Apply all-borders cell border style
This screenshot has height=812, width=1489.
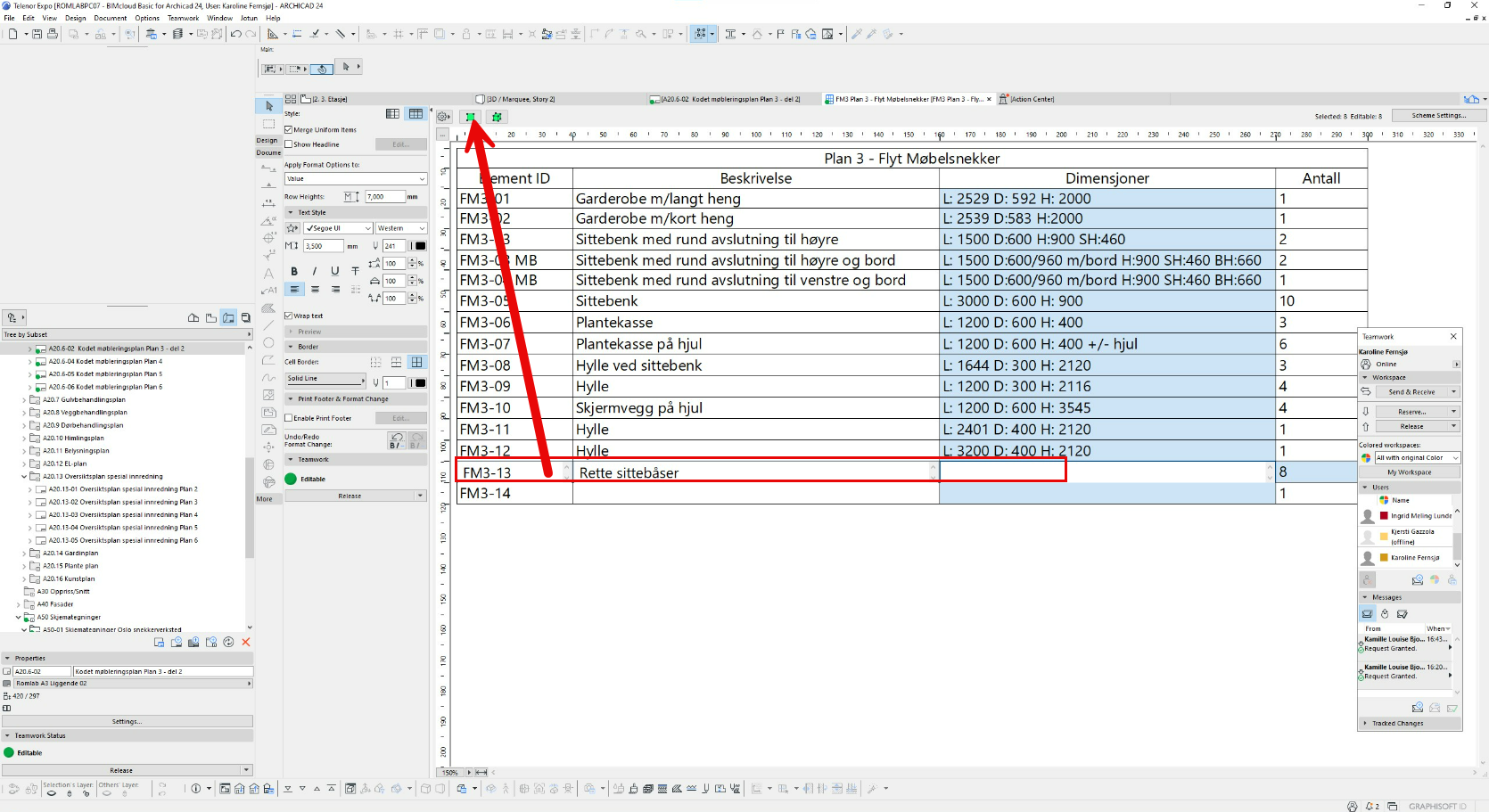click(x=416, y=362)
